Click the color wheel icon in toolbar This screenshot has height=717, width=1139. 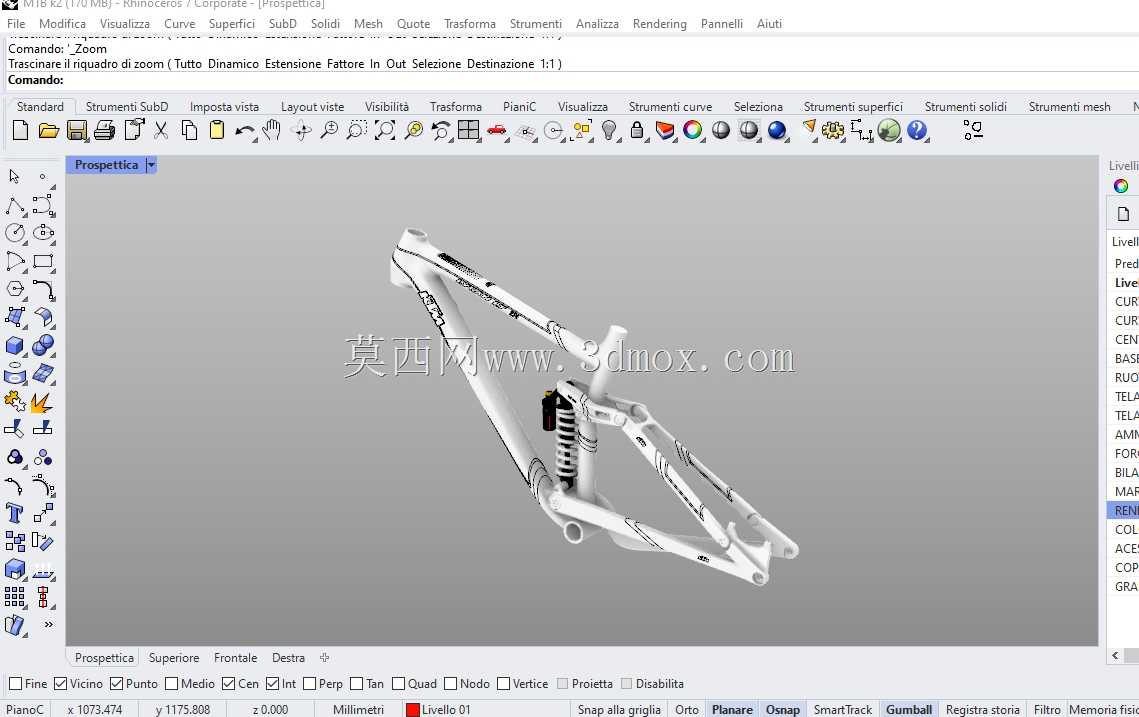pos(692,131)
